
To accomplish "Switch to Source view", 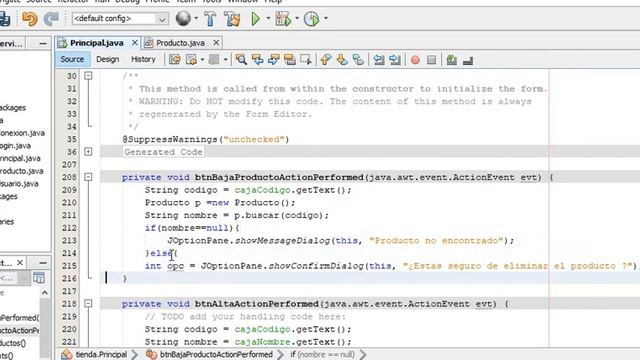I will pyautogui.click(x=72, y=60).
